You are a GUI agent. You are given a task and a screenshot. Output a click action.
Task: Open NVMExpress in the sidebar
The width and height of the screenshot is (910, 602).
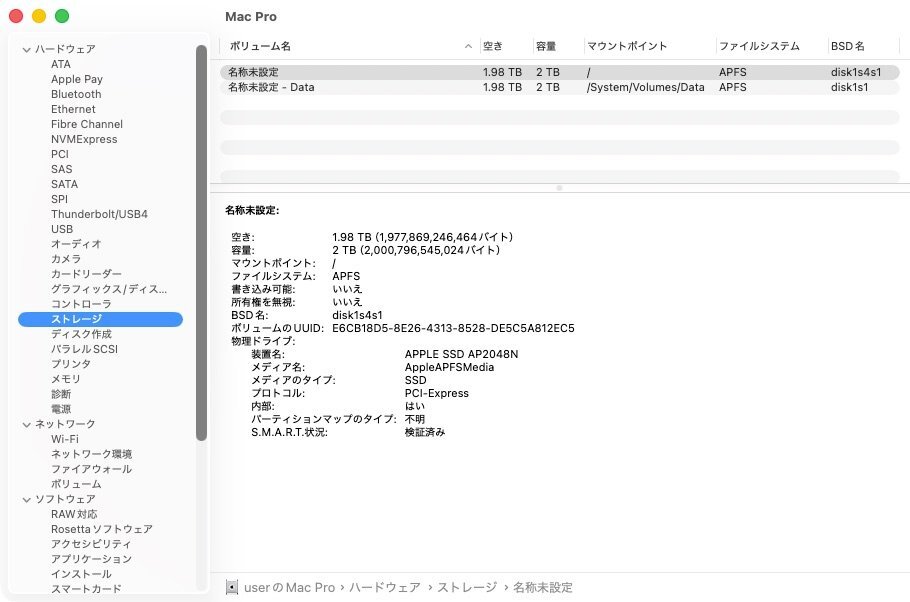click(84, 139)
